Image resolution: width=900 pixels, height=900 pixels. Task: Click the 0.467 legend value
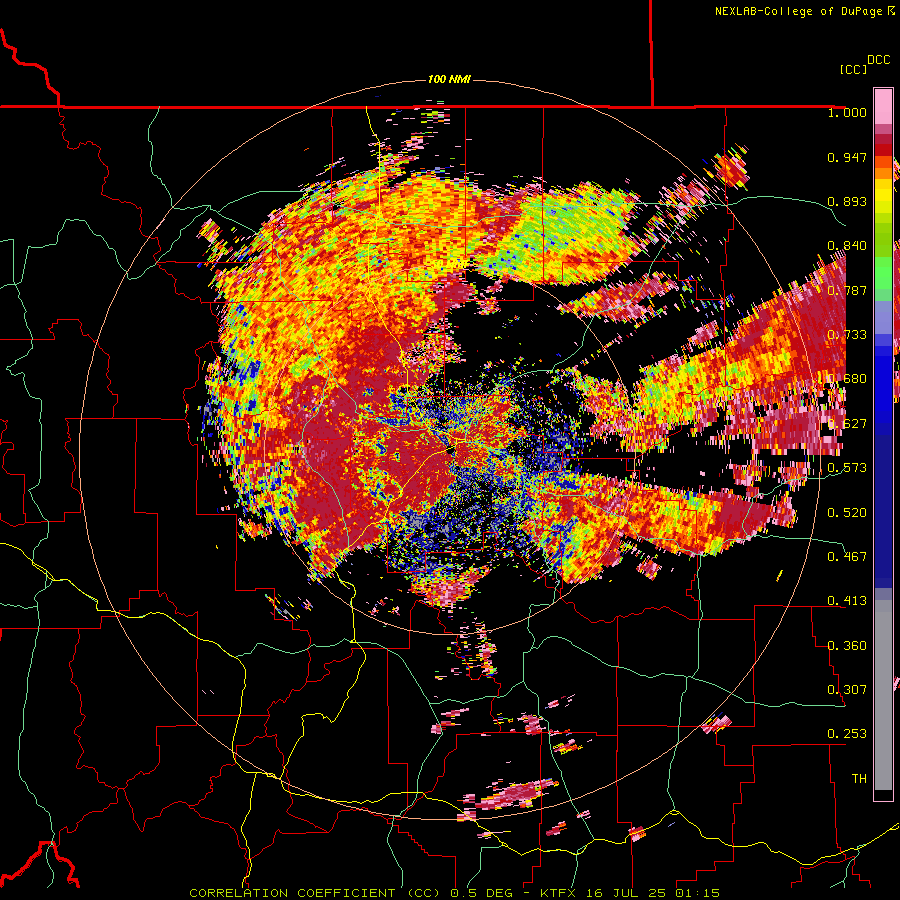tap(847, 557)
